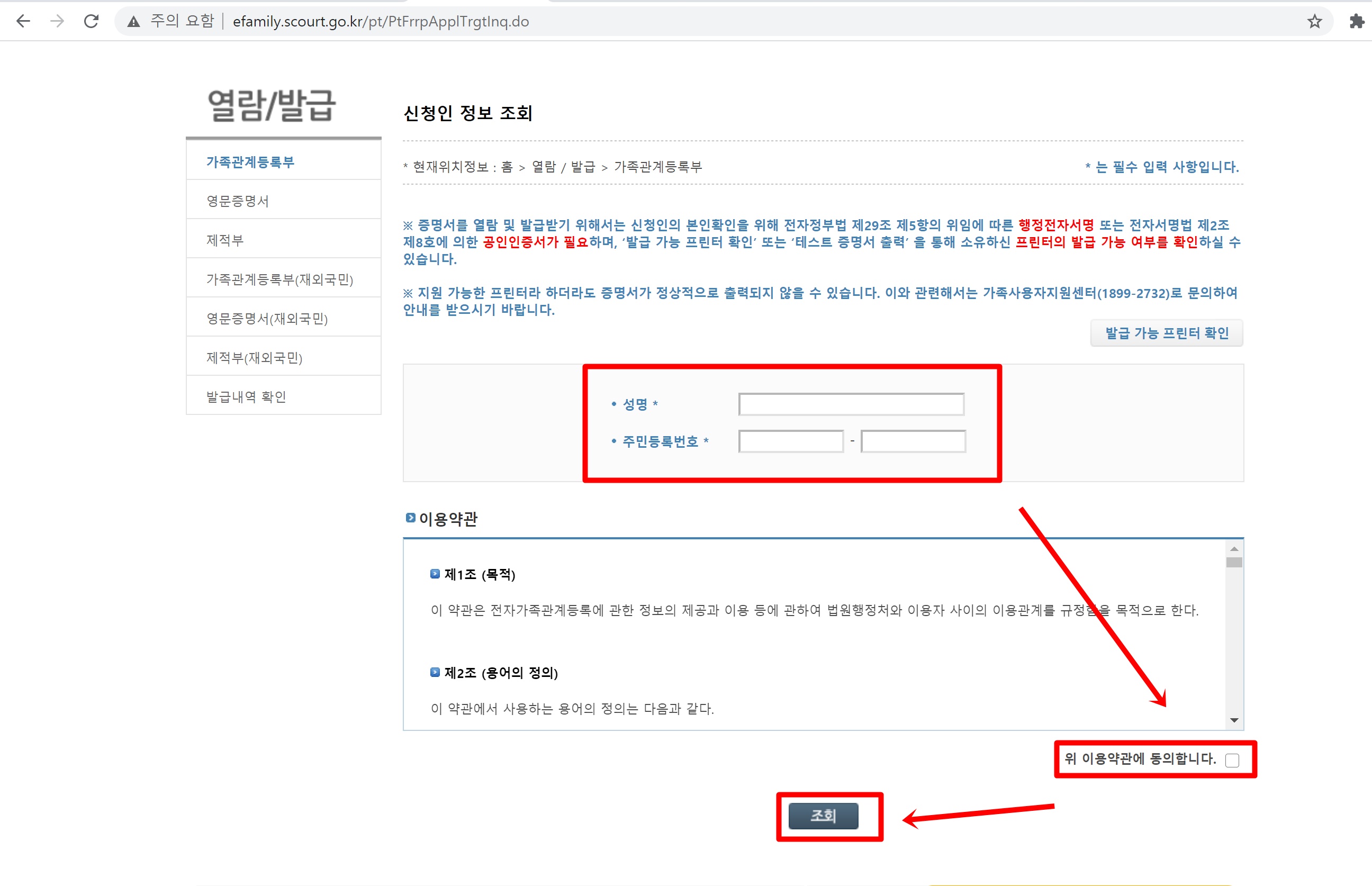Open the extensions puzzle icon

[1357, 21]
